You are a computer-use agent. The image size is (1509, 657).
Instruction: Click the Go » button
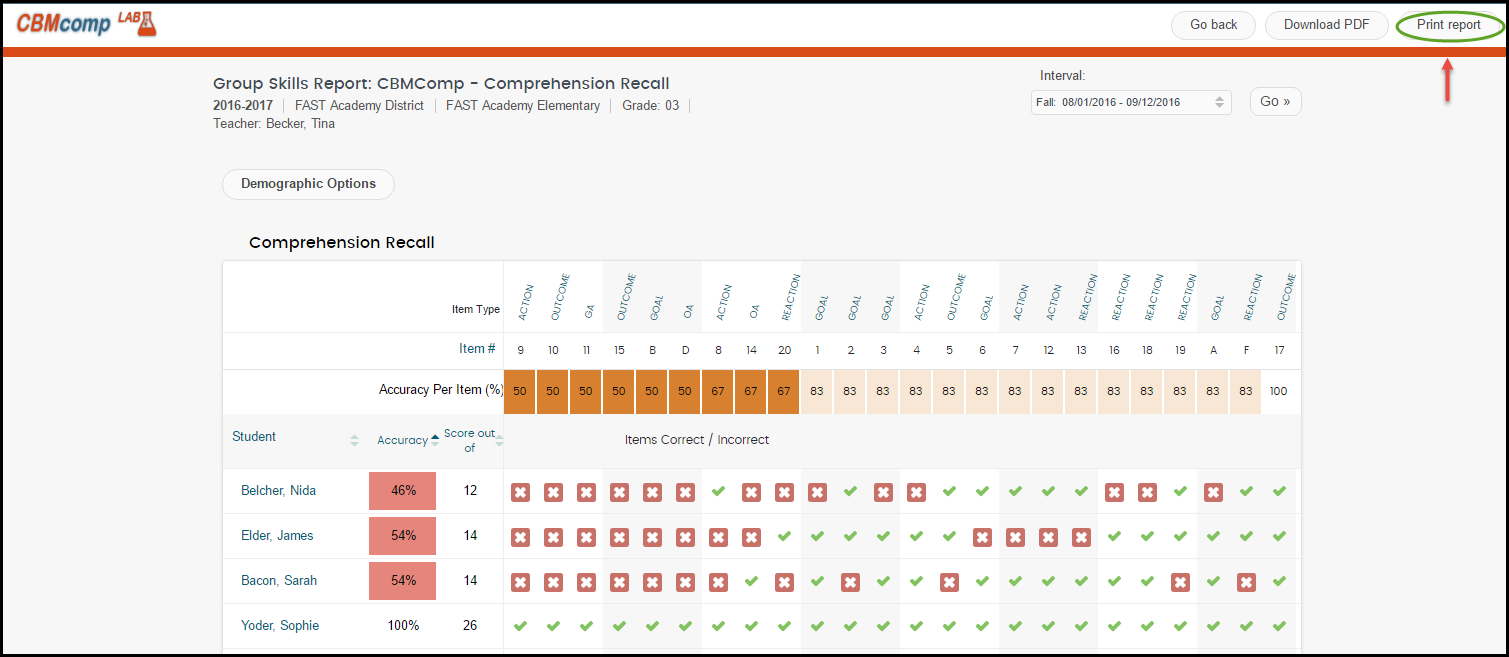pyautogui.click(x=1275, y=102)
